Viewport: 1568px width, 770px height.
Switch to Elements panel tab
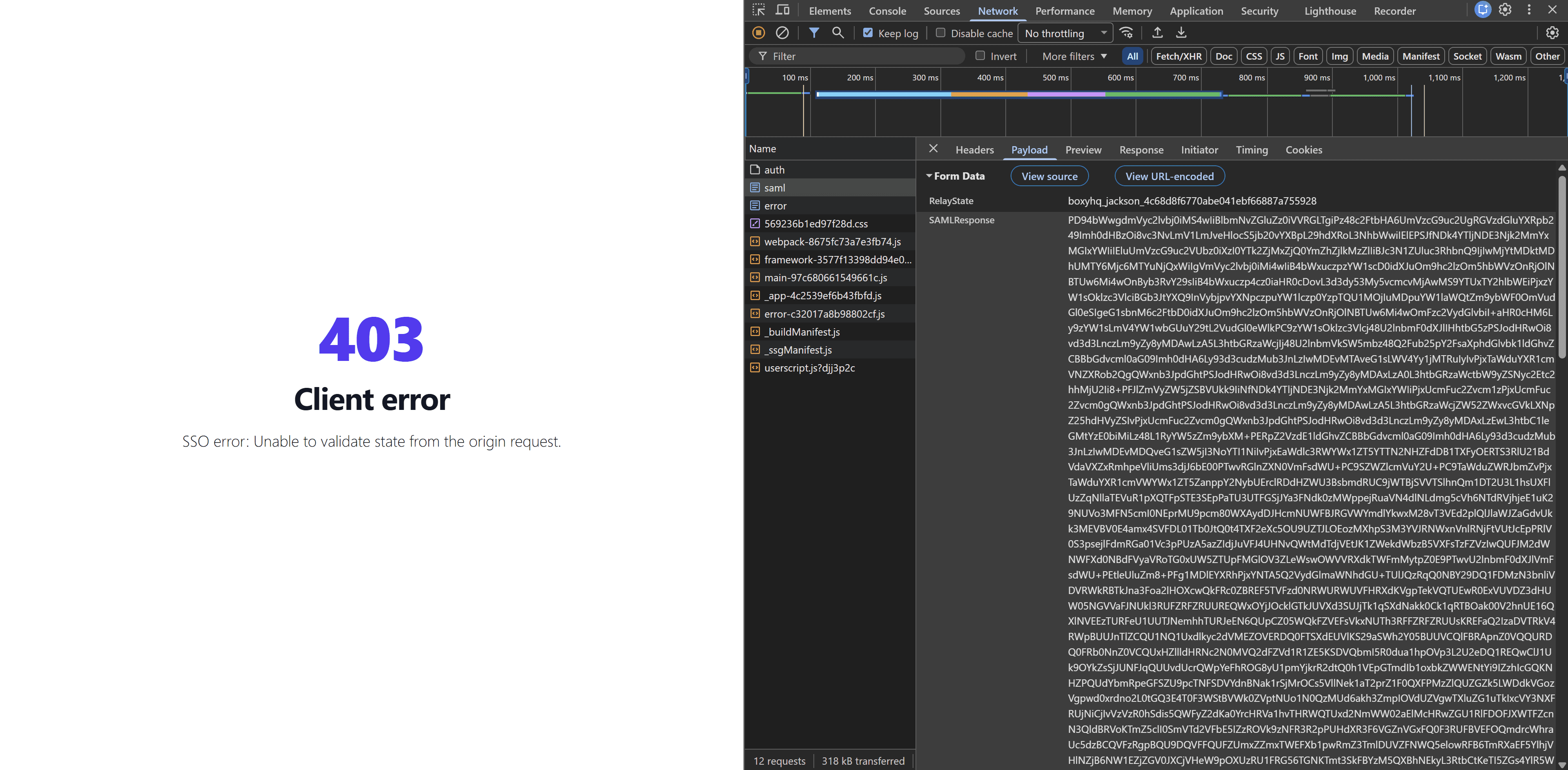pos(830,11)
